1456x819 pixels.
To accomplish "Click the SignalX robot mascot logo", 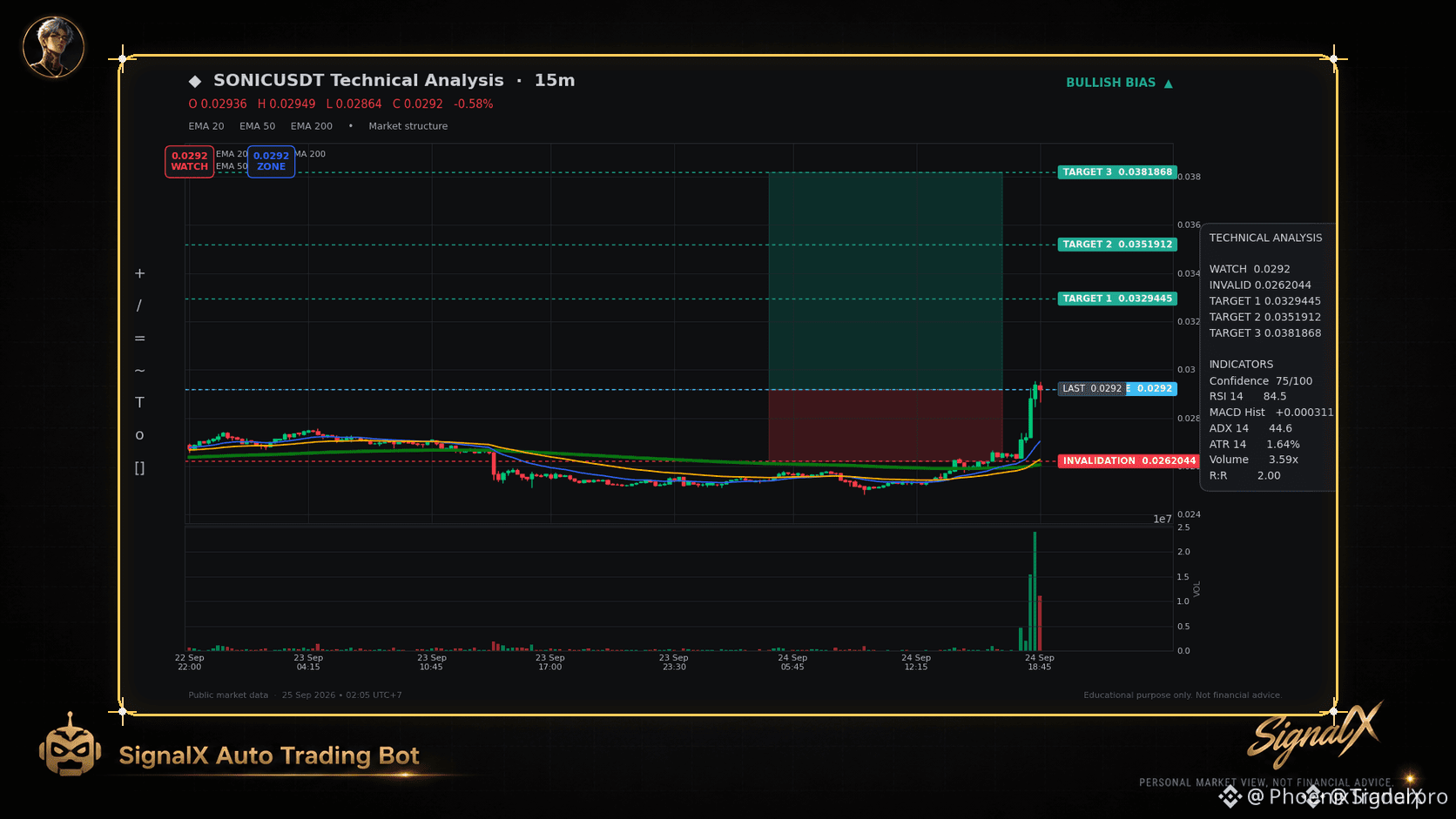I will tap(70, 745).
